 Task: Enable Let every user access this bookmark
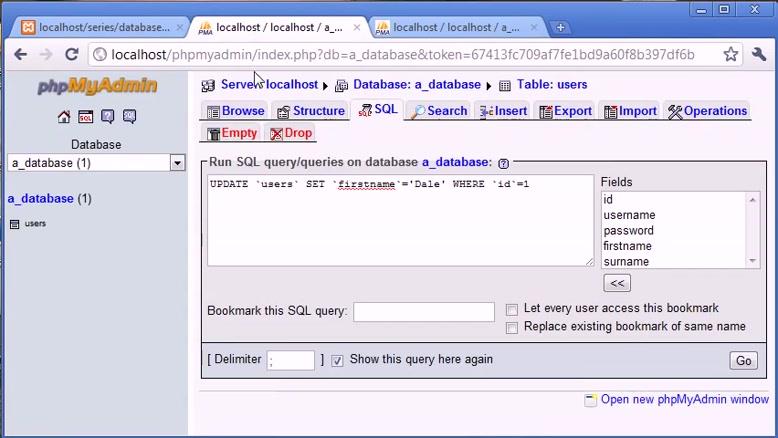point(512,310)
